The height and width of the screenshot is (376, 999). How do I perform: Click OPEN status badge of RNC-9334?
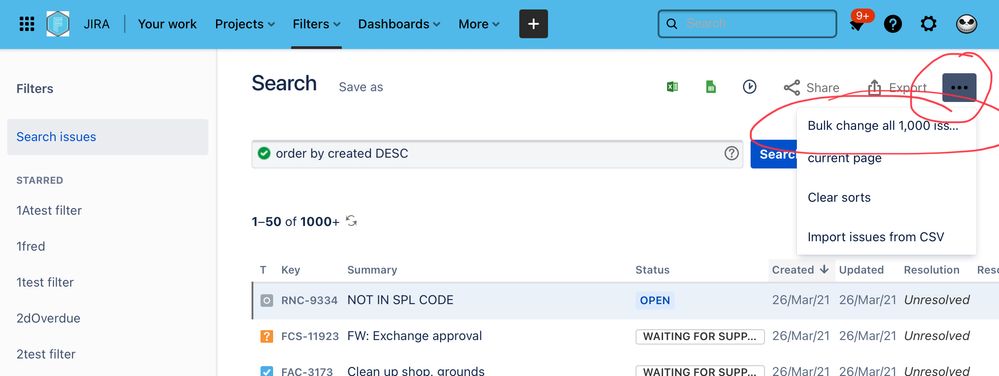pos(655,300)
